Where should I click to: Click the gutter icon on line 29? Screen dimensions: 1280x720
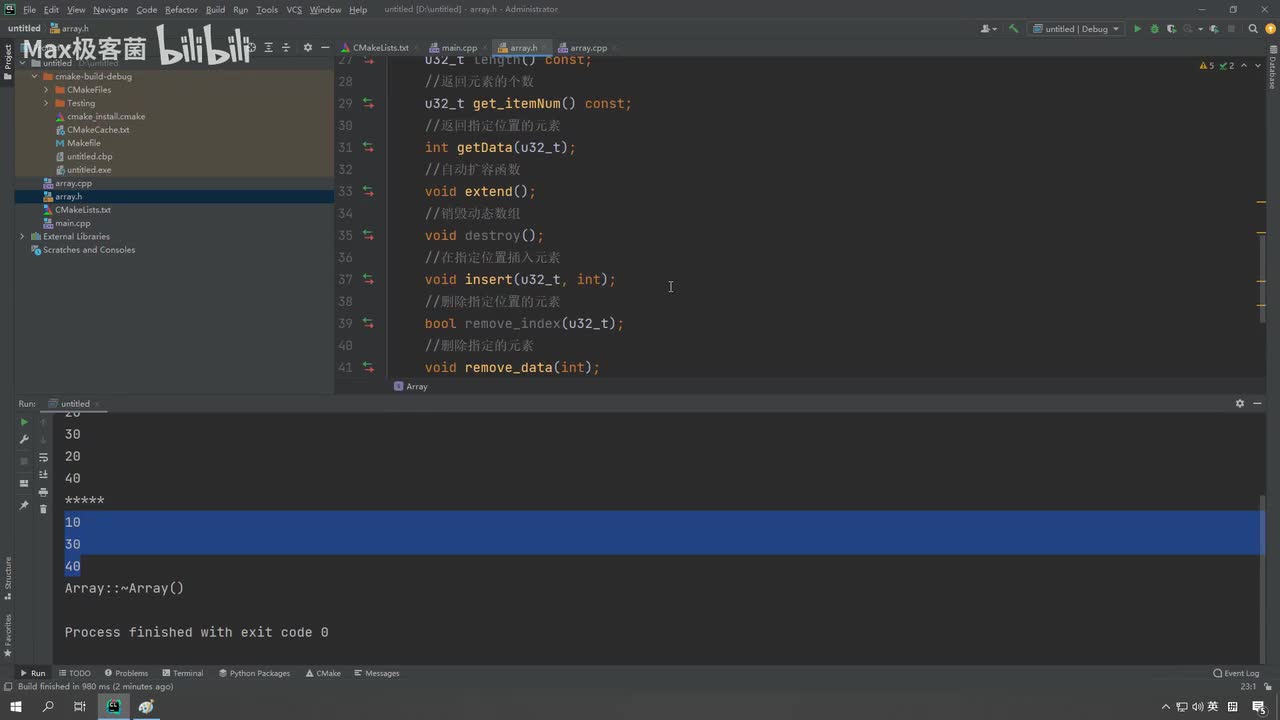click(x=368, y=103)
